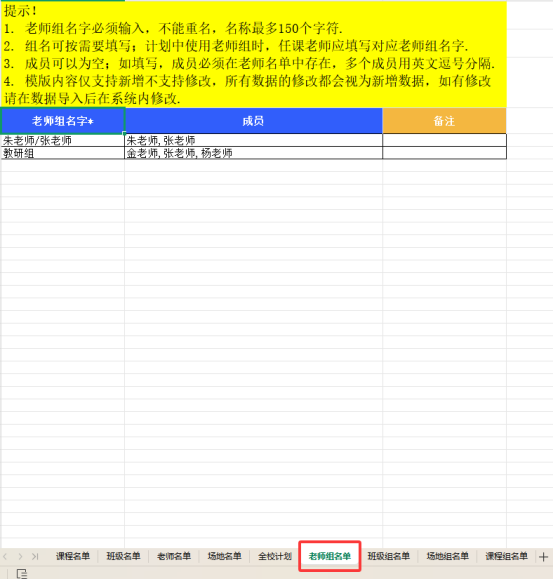
Task: Switch to the 班级名单 sheet tab
Action: point(124,556)
